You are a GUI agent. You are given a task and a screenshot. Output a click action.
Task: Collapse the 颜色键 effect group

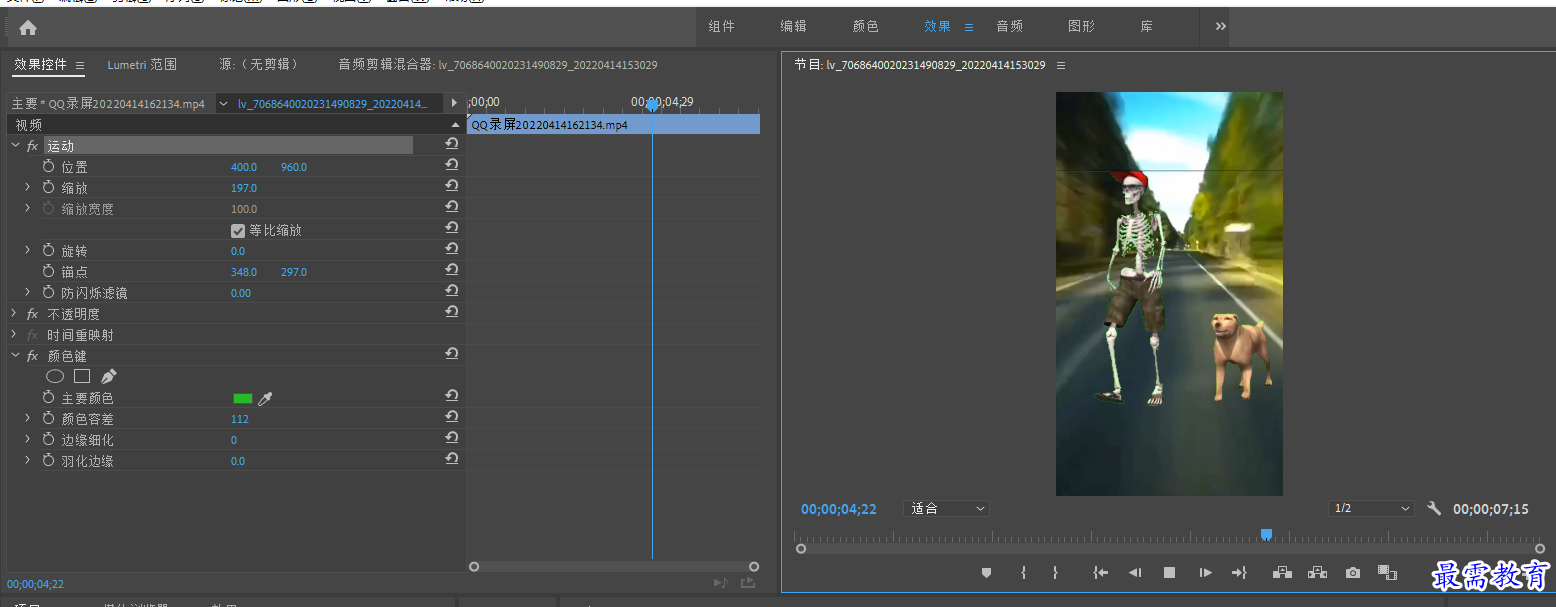click(x=15, y=356)
